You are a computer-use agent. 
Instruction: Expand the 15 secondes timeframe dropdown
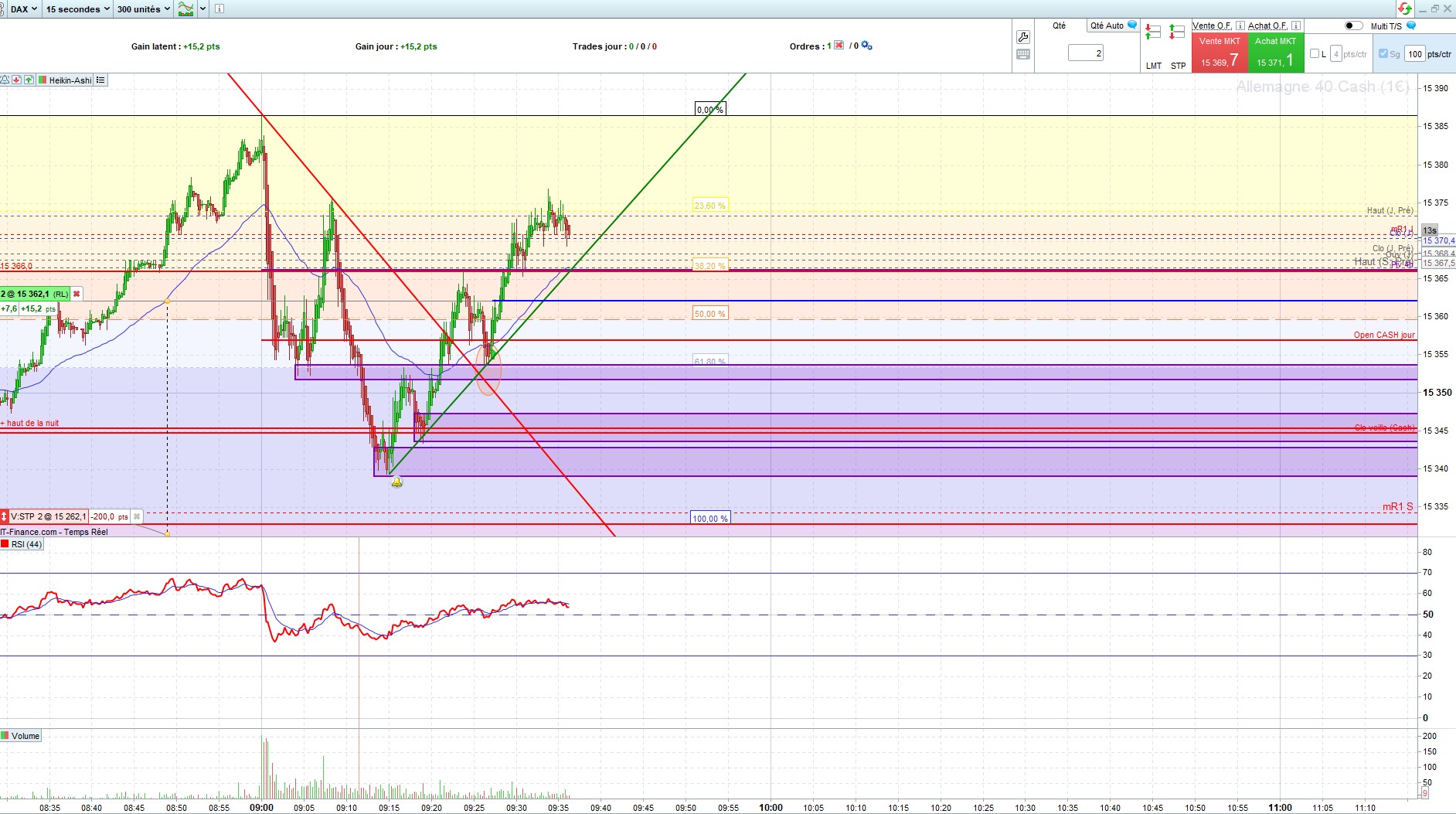[x=77, y=9]
